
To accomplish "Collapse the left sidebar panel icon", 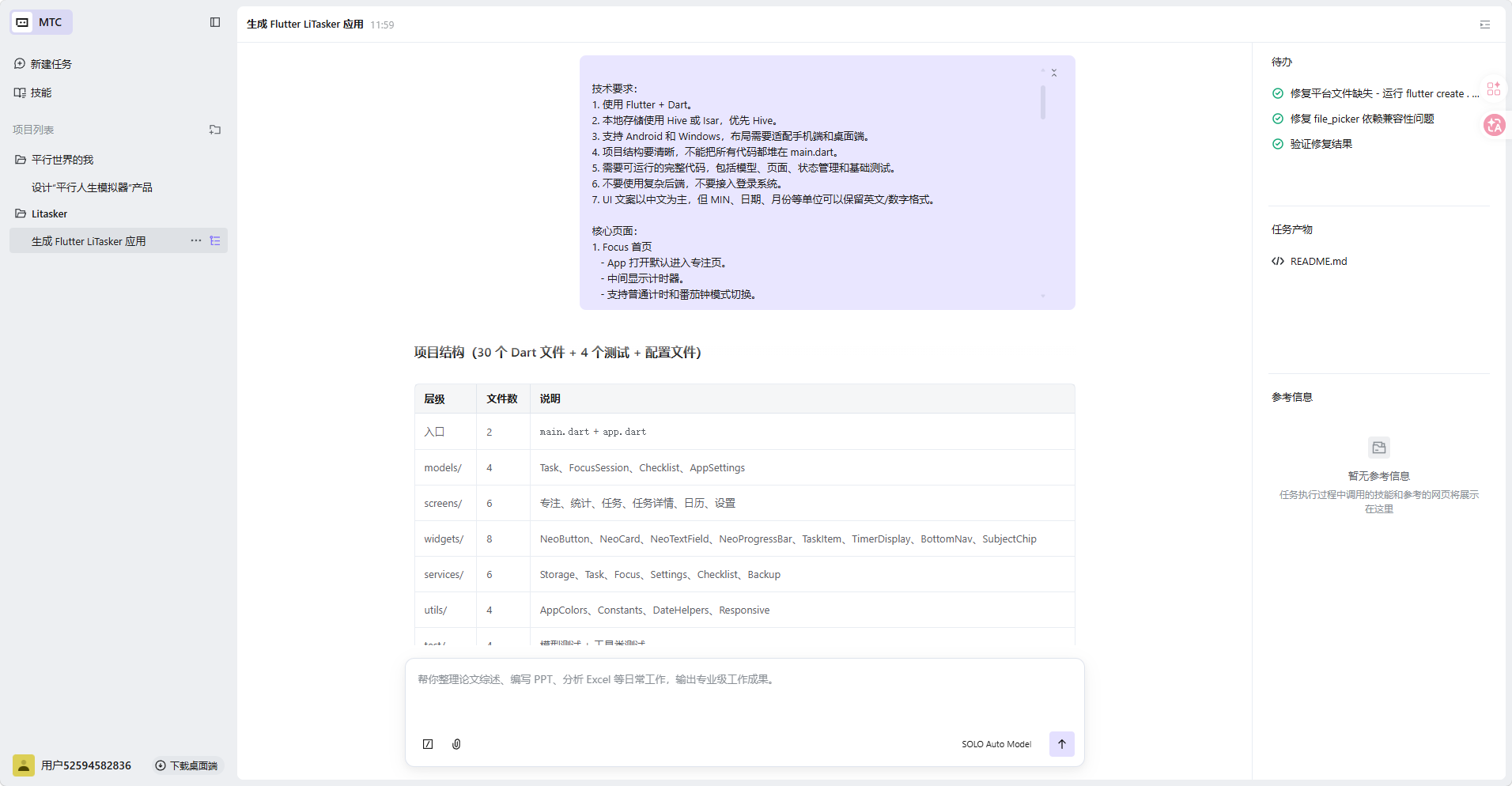I will point(215,22).
